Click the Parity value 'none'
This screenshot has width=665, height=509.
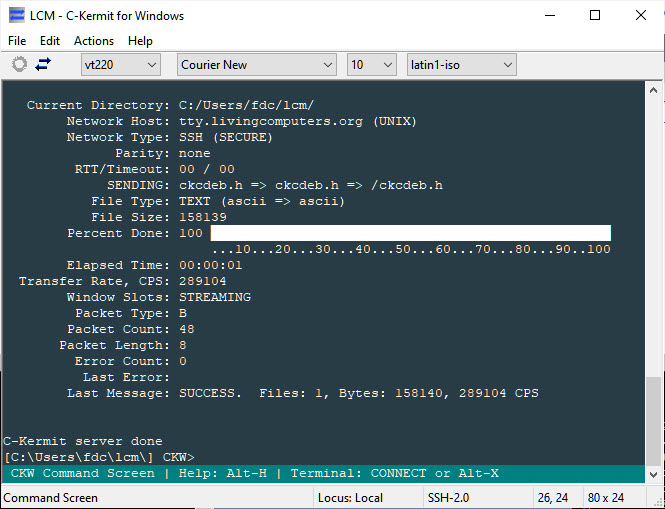pos(195,154)
